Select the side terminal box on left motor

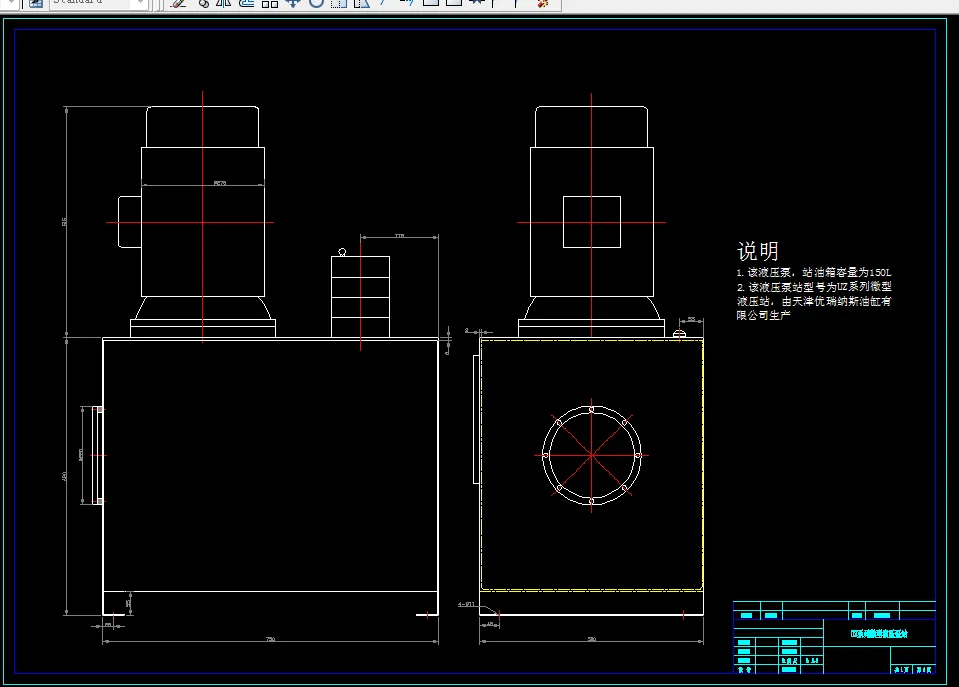point(130,222)
